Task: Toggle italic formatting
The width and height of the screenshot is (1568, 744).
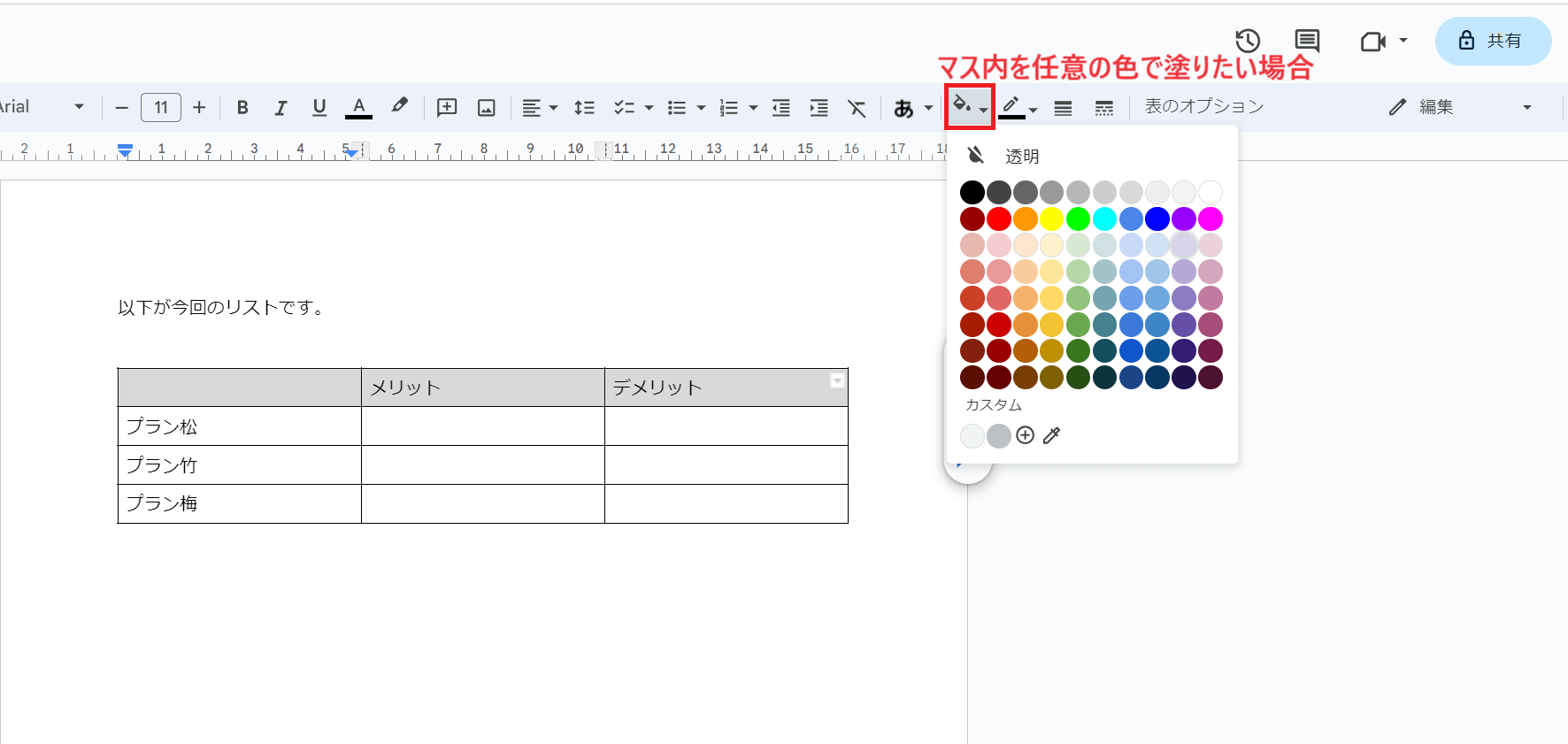Action: click(x=281, y=108)
